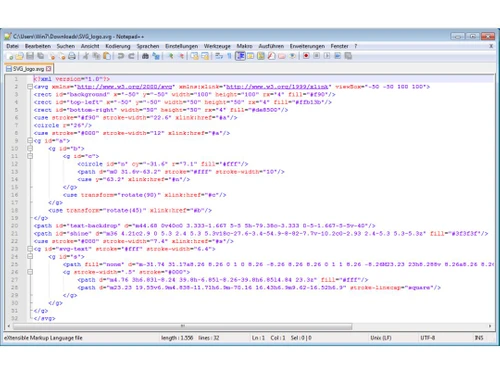Open the Datei menu
This screenshot has width=500, height=375.
tap(12, 46)
